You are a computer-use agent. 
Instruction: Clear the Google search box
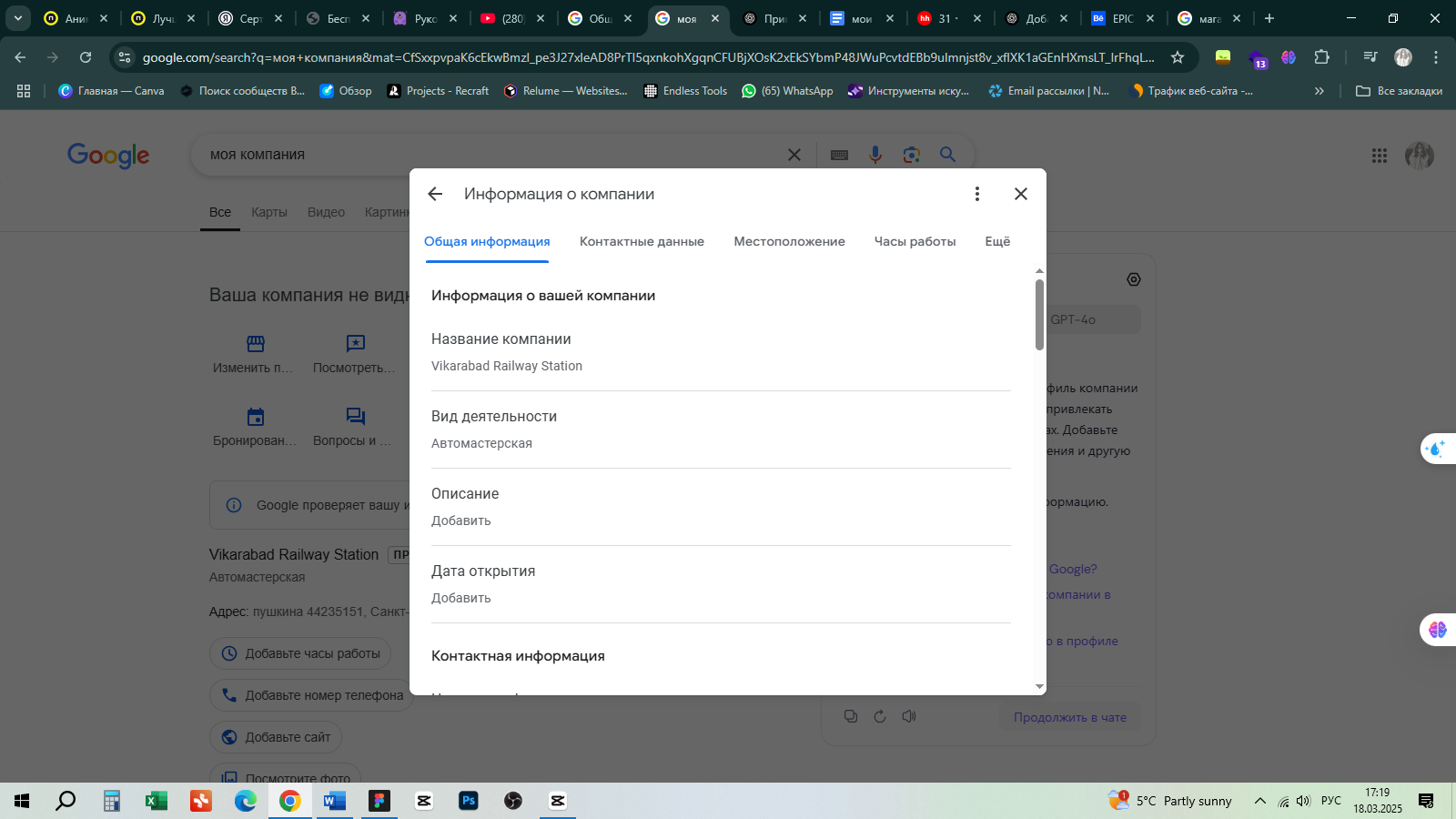[x=794, y=155]
